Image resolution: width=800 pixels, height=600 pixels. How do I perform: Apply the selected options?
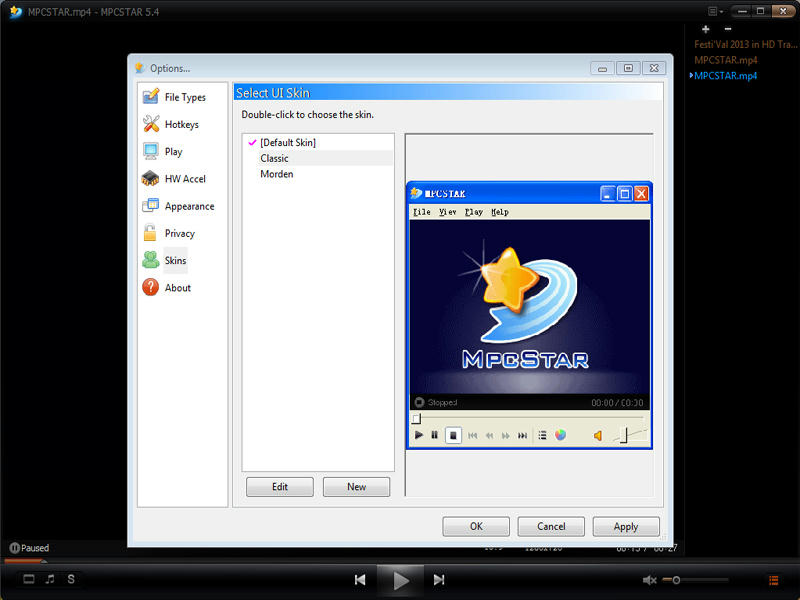tap(626, 526)
